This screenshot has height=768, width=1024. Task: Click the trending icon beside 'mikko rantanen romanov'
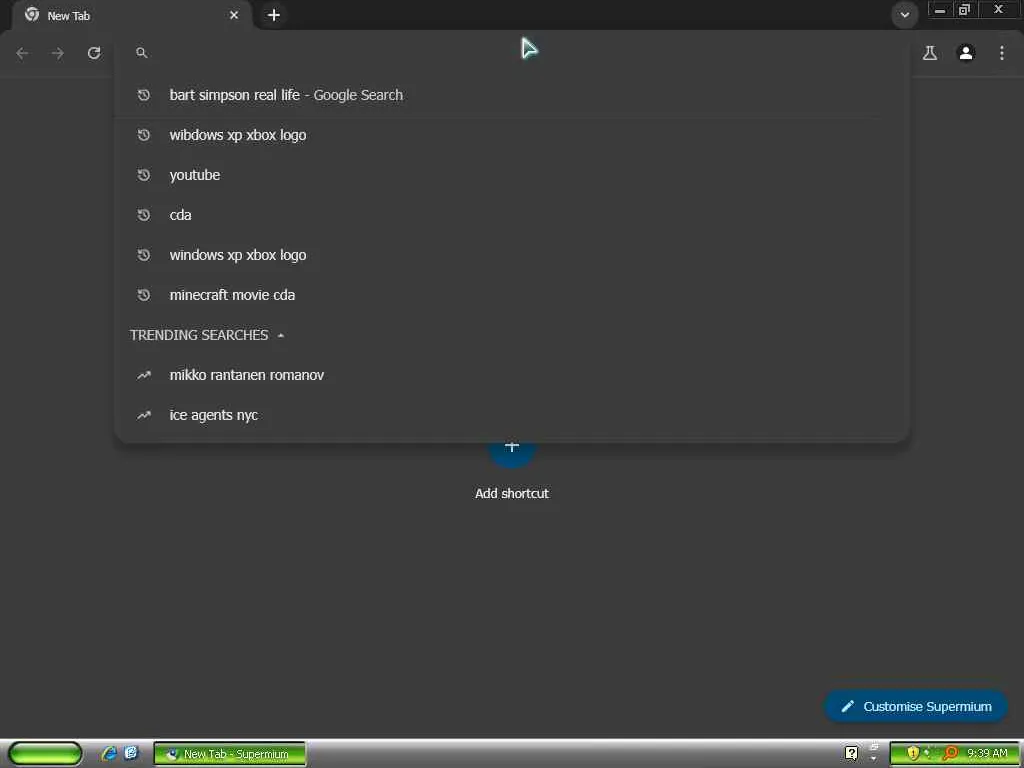144,375
